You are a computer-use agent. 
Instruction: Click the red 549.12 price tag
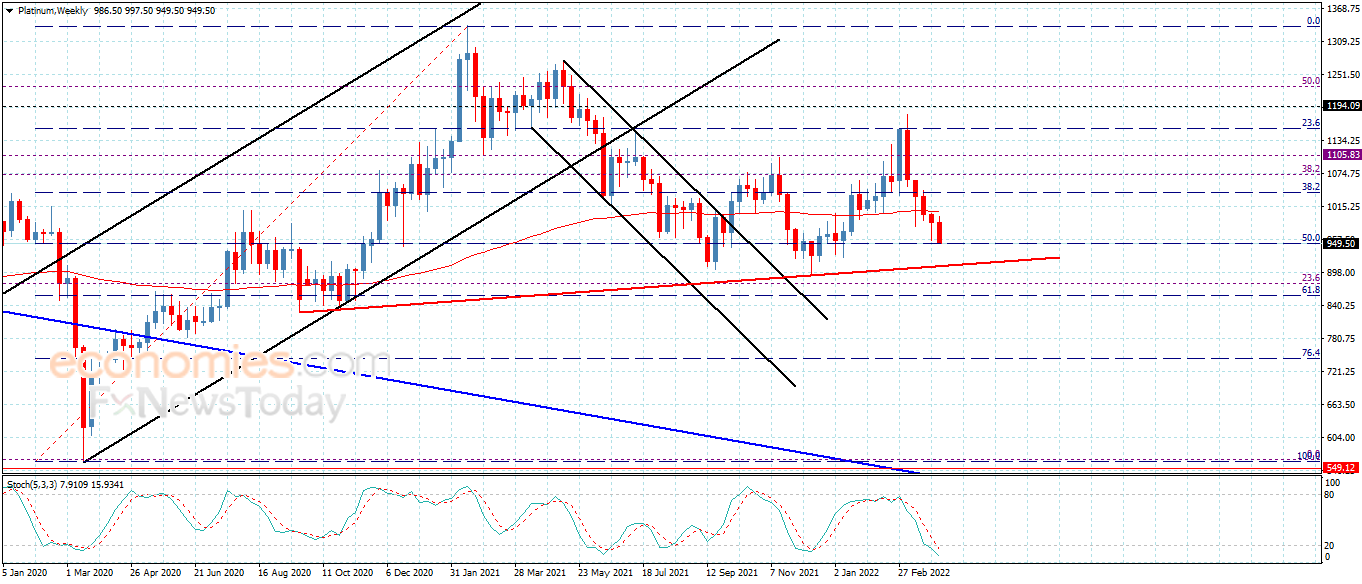point(1342,468)
